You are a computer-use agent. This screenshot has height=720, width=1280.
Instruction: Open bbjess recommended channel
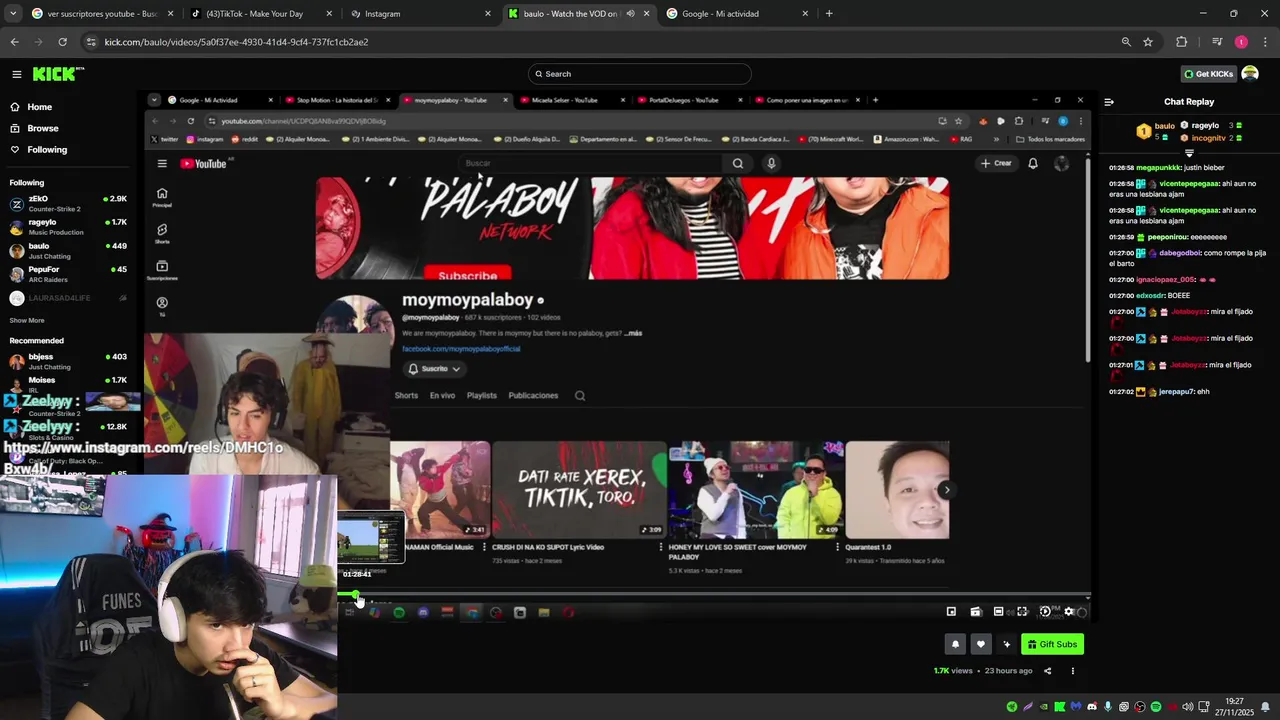(68, 361)
